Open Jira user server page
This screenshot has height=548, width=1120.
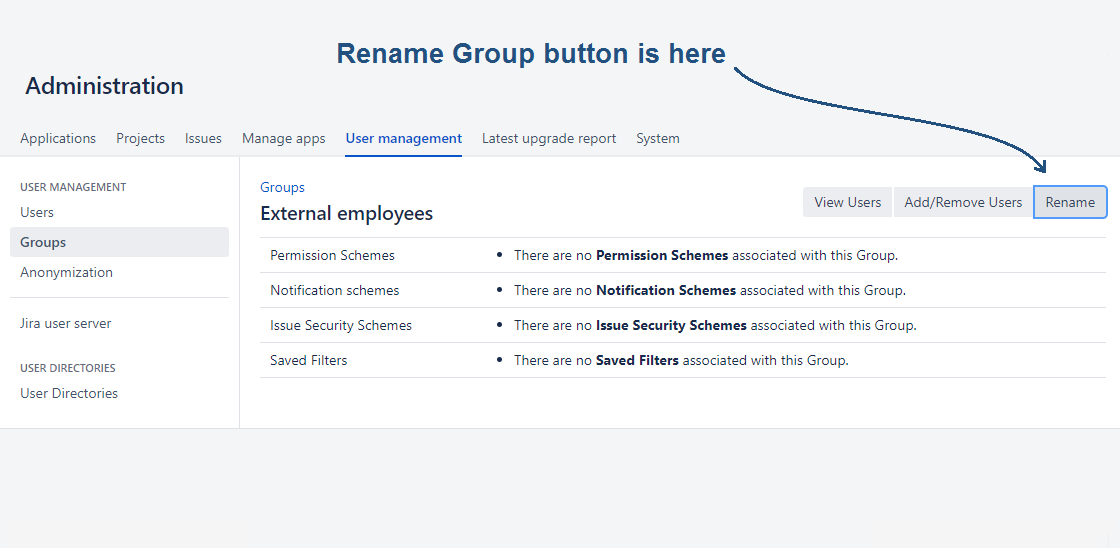(66, 324)
